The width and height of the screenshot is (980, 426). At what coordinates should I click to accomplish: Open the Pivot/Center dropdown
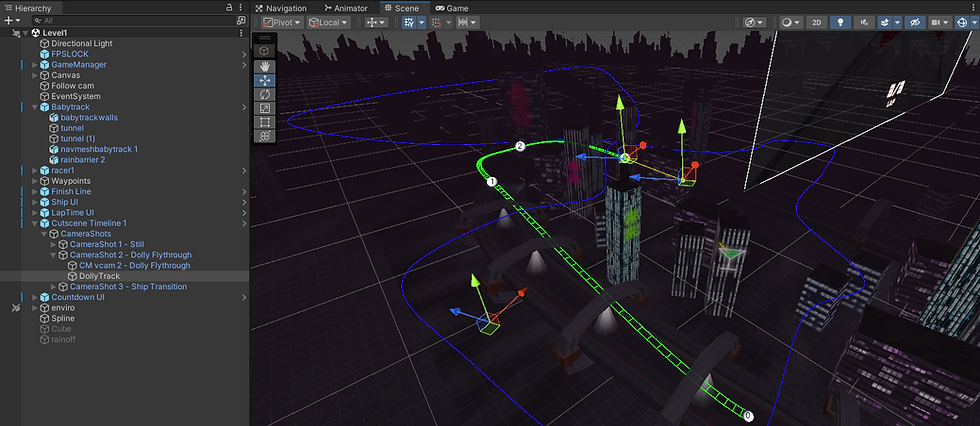click(x=282, y=22)
